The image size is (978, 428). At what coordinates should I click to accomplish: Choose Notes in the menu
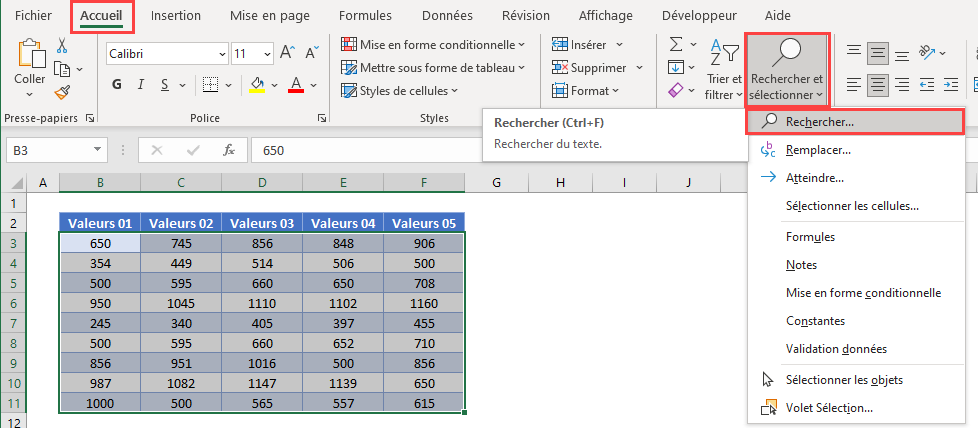pyautogui.click(x=855, y=265)
